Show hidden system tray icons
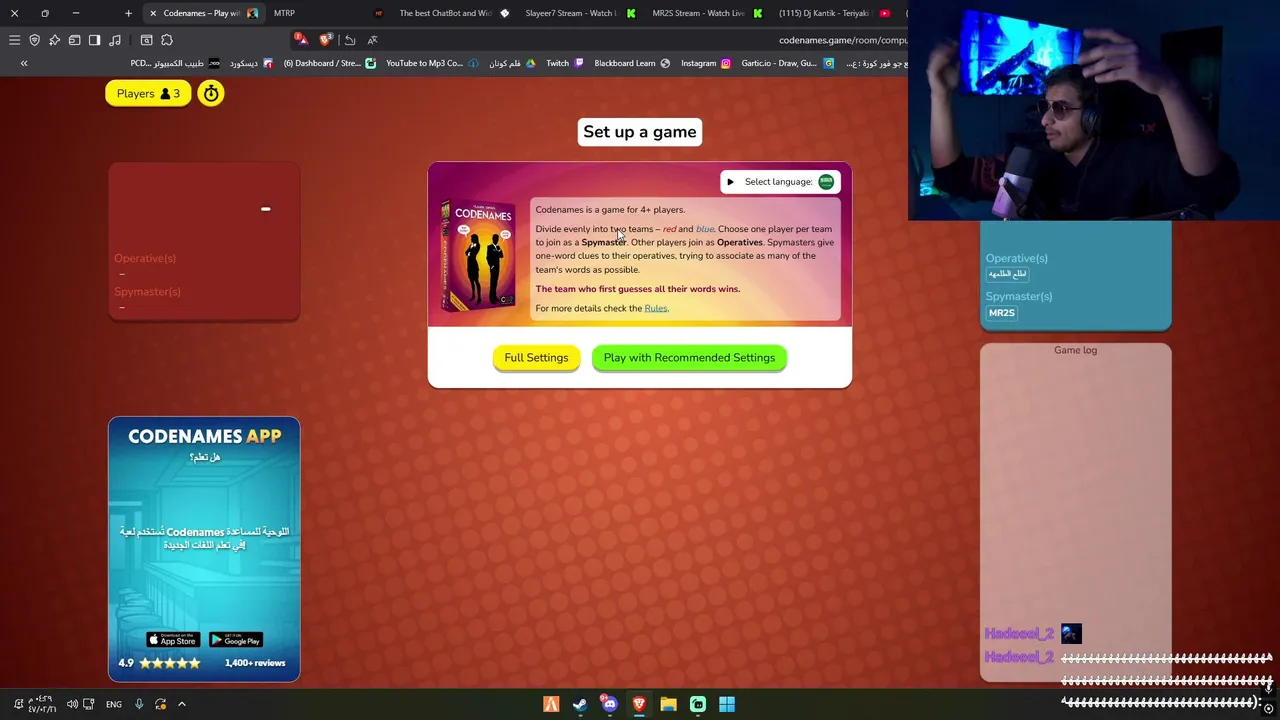The height and width of the screenshot is (720, 1280). pyautogui.click(x=182, y=704)
